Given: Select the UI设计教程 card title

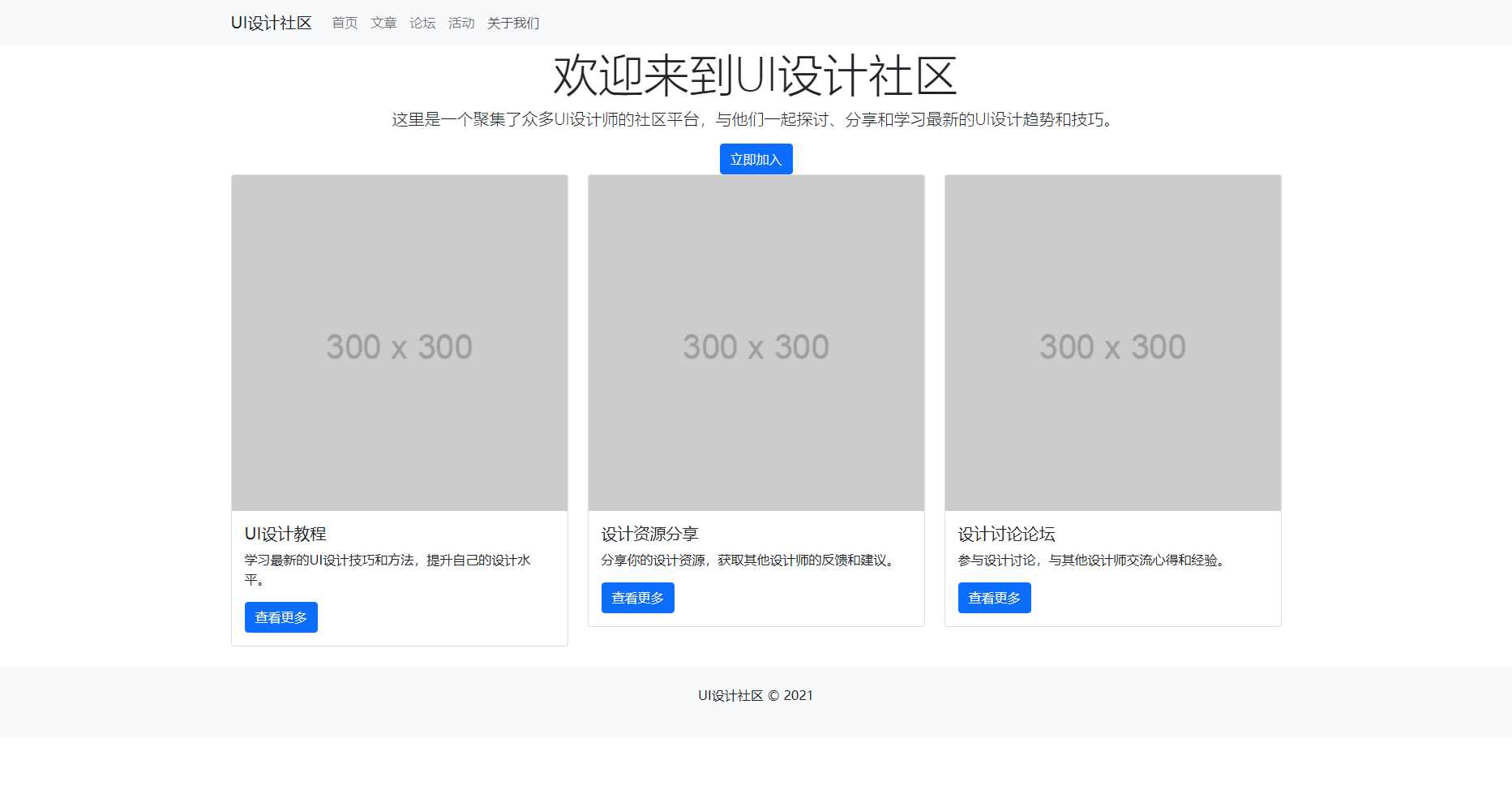Looking at the screenshot, I should (285, 534).
